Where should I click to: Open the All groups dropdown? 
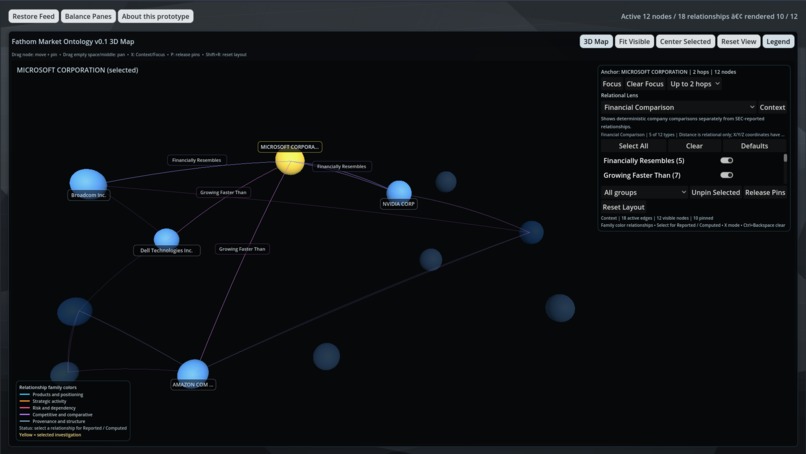645,192
